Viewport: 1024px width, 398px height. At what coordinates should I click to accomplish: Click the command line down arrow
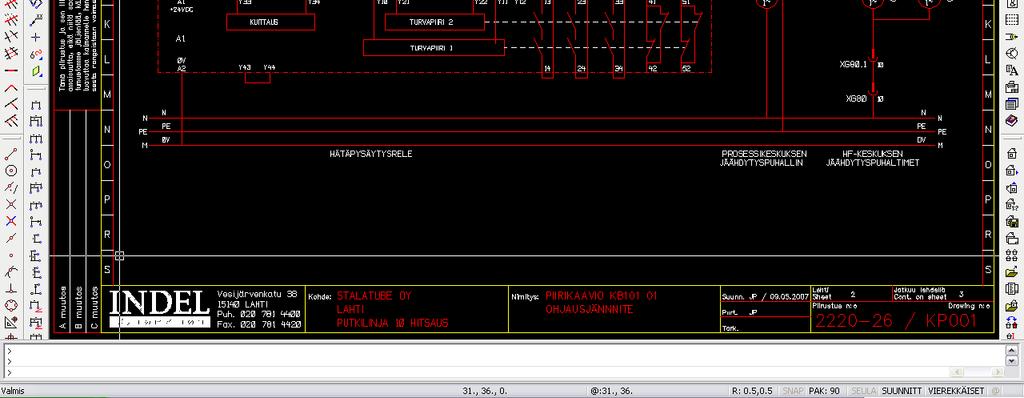(1012, 361)
